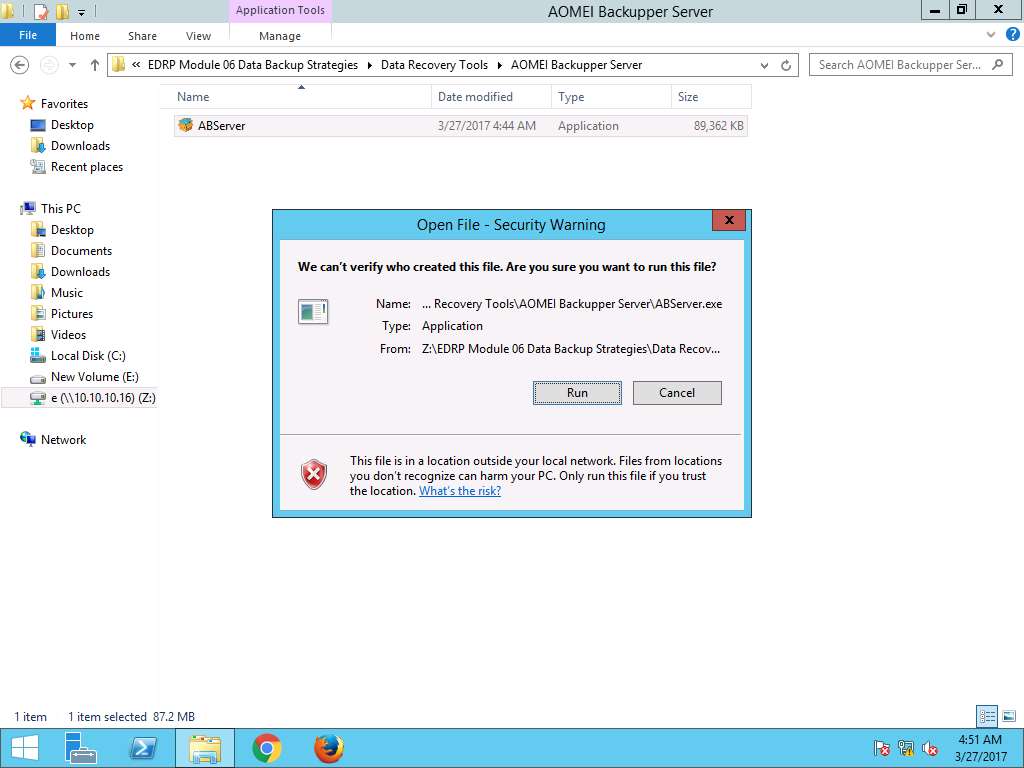1024x768 pixels.
Task: Open the Windows Start button
Action: pos(25,748)
